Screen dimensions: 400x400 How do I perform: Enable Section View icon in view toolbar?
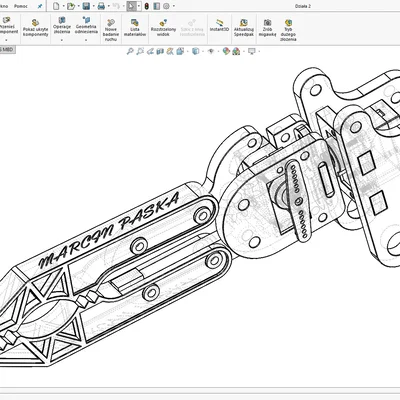(x=160, y=51)
